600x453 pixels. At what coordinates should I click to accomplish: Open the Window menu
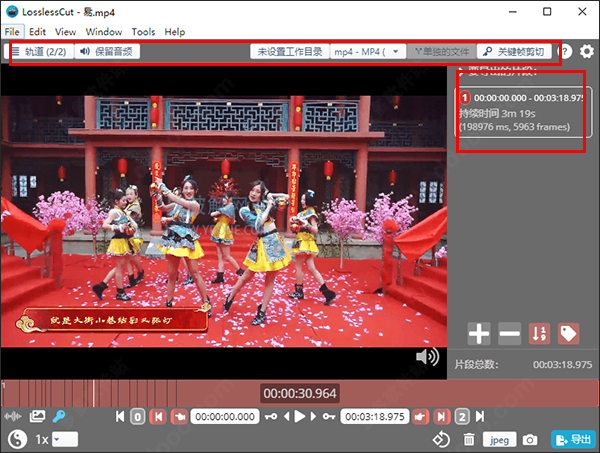(x=104, y=32)
